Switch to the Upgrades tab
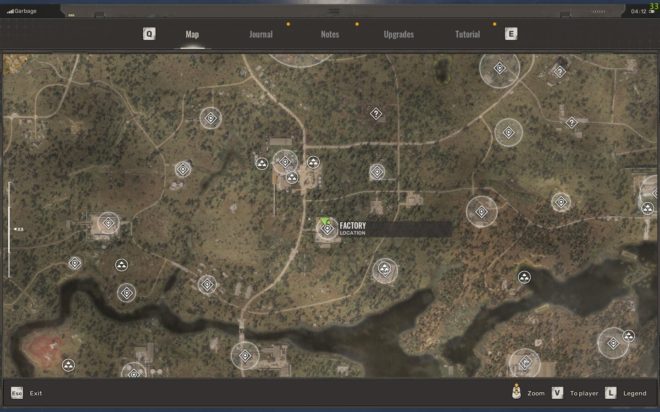 click(399, 35)
